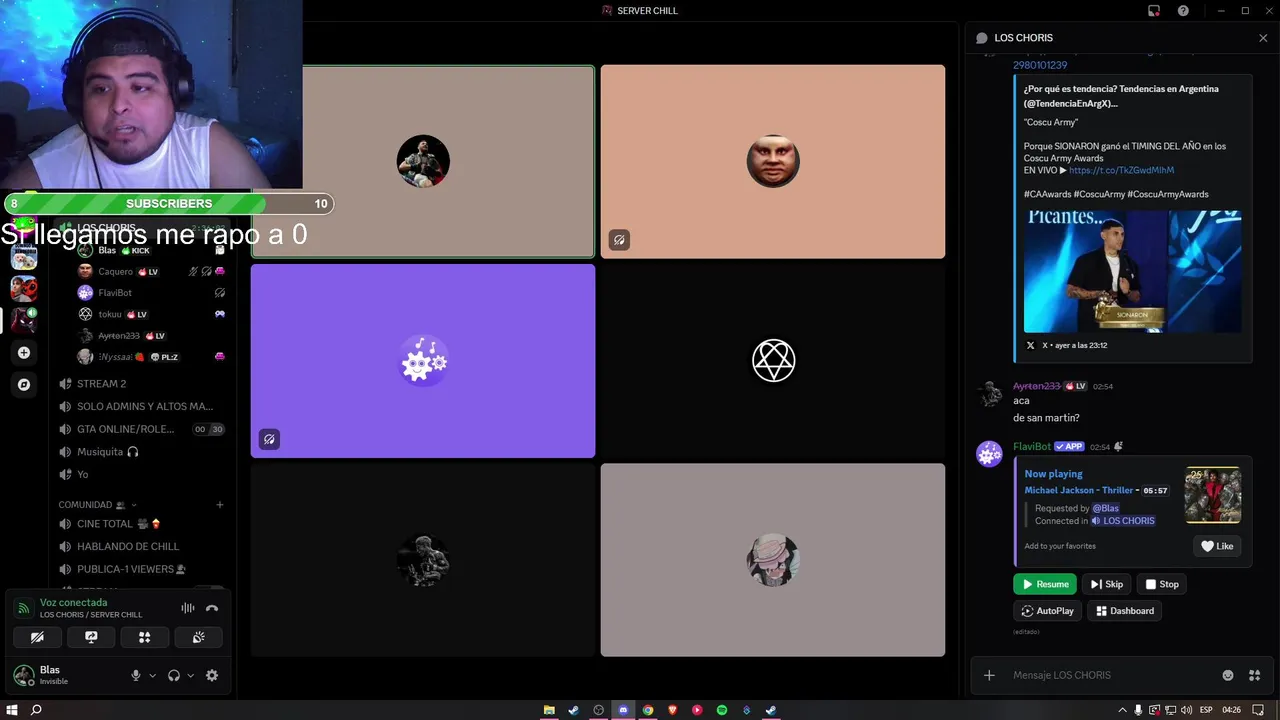
Task: Open the voice activities launcher button
Action: point(145,637)
